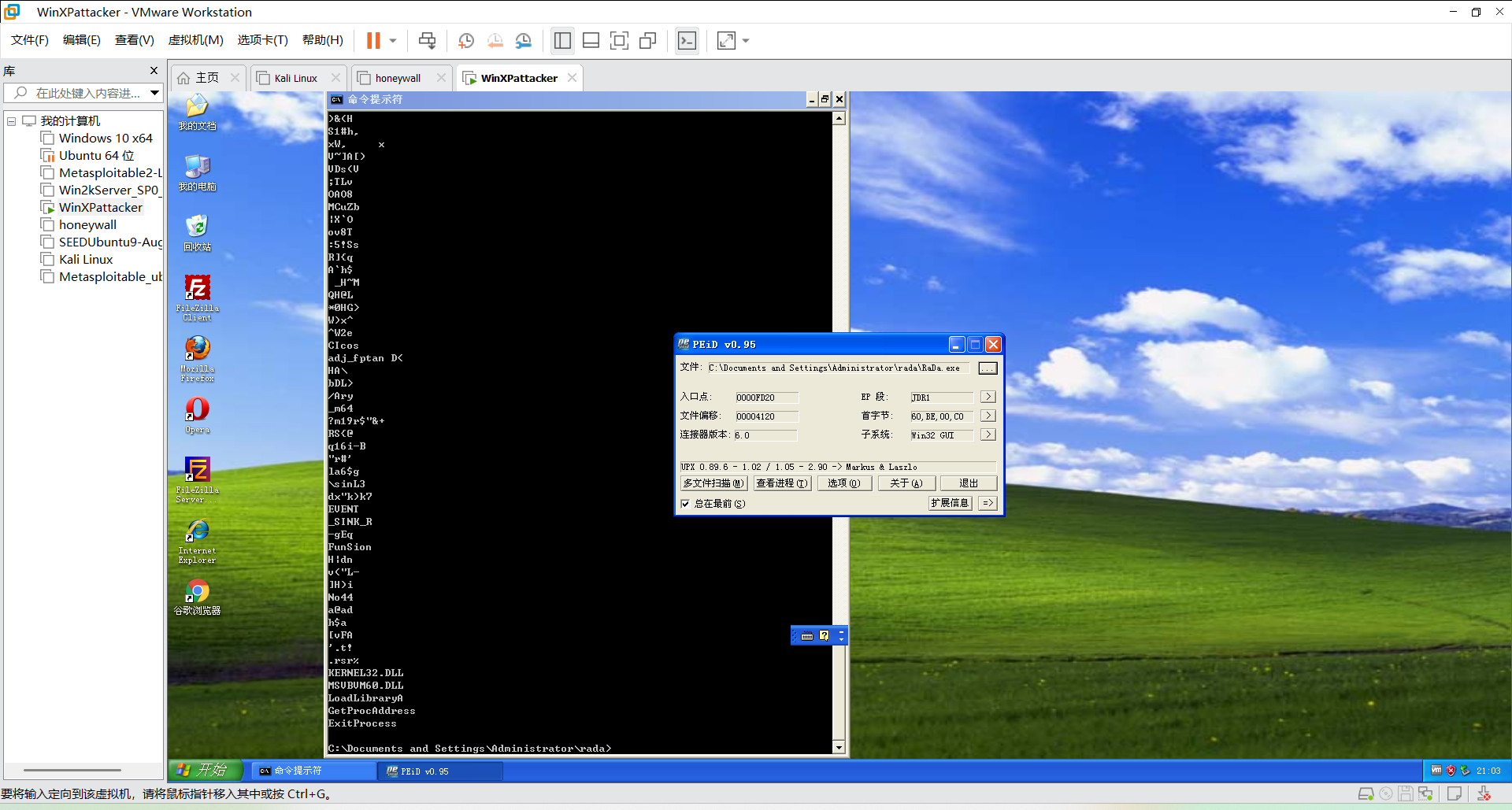Click the language bar keyboard icon

point(807,636)
